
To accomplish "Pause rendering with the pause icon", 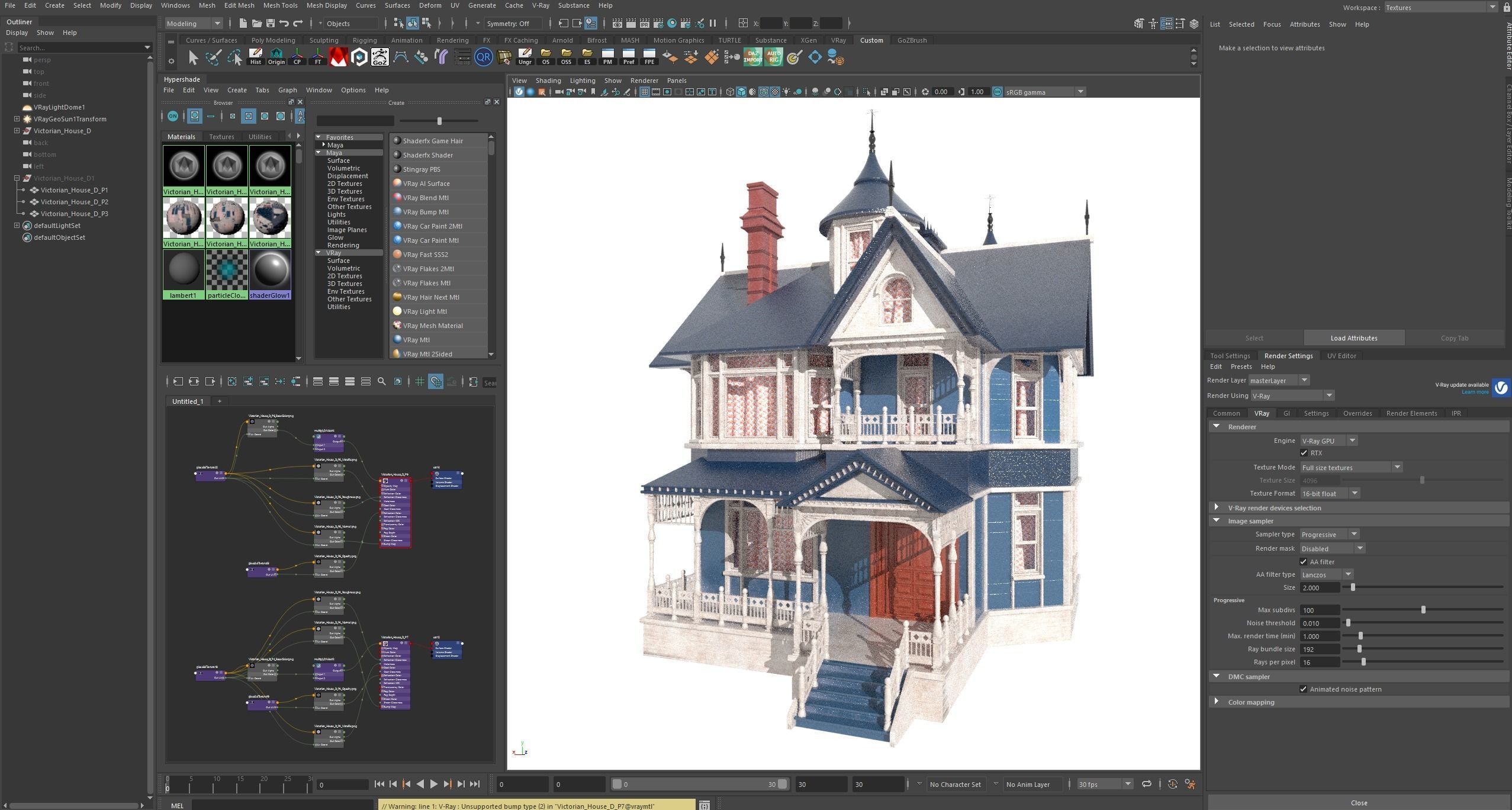I will point(713,23).
